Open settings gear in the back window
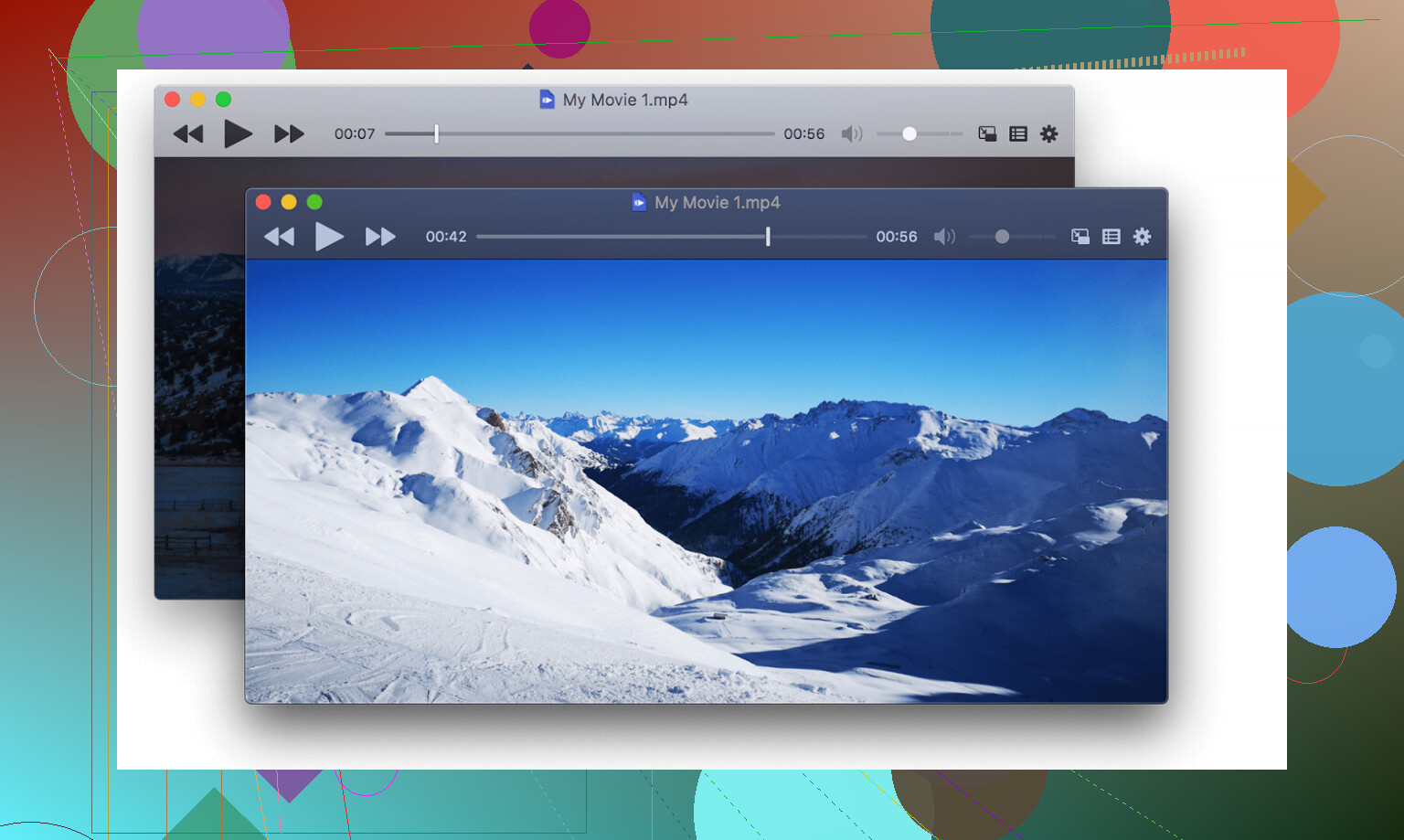 [1048, 134]
